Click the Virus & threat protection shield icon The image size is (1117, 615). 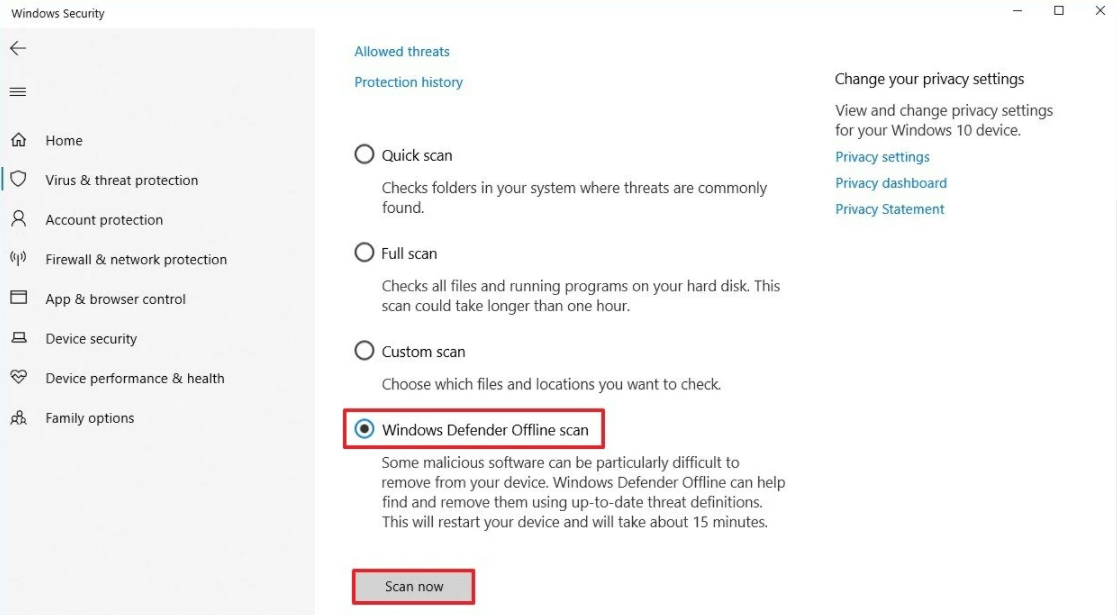click(19, 179)
